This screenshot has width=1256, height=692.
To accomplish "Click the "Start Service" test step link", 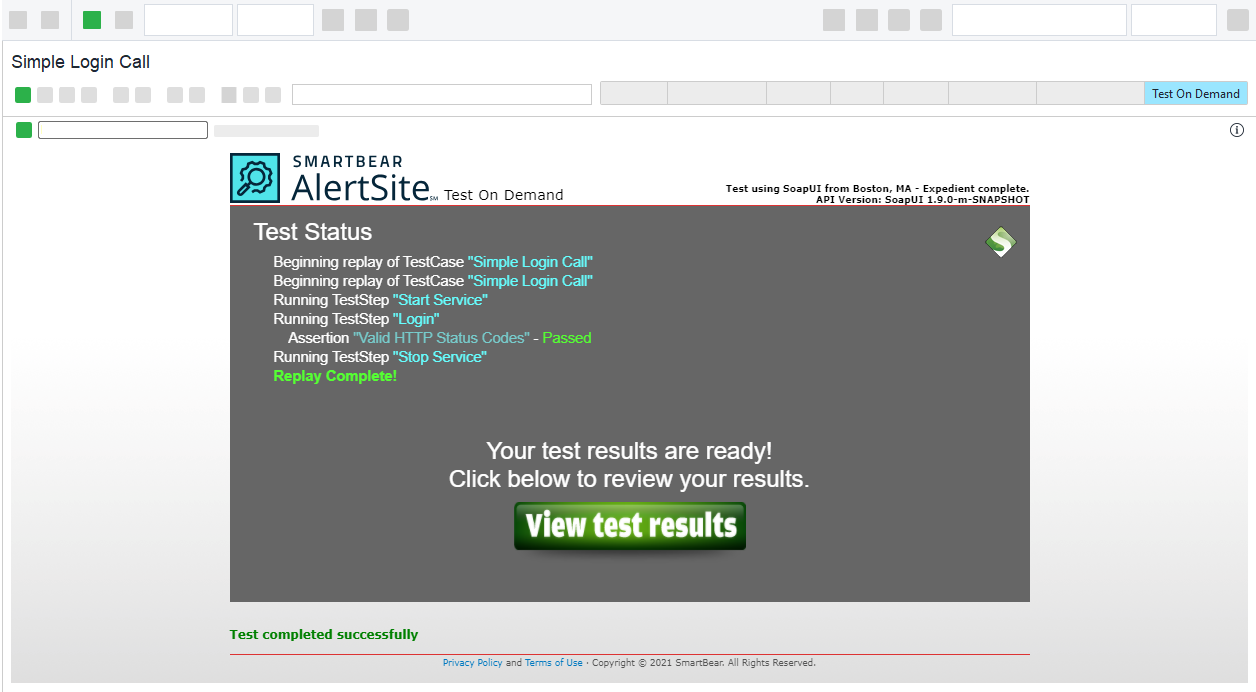I will 440,300.
